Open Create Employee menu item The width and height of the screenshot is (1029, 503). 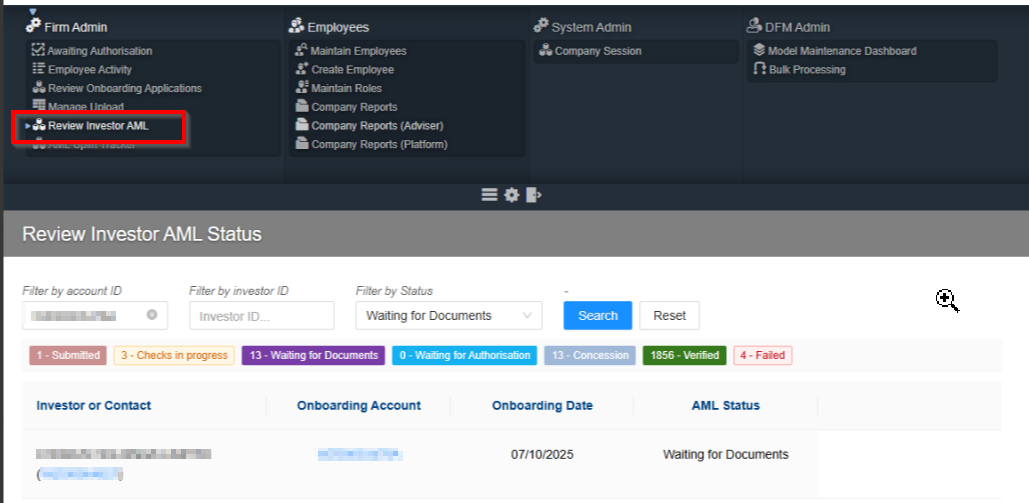tap(352, 69)
